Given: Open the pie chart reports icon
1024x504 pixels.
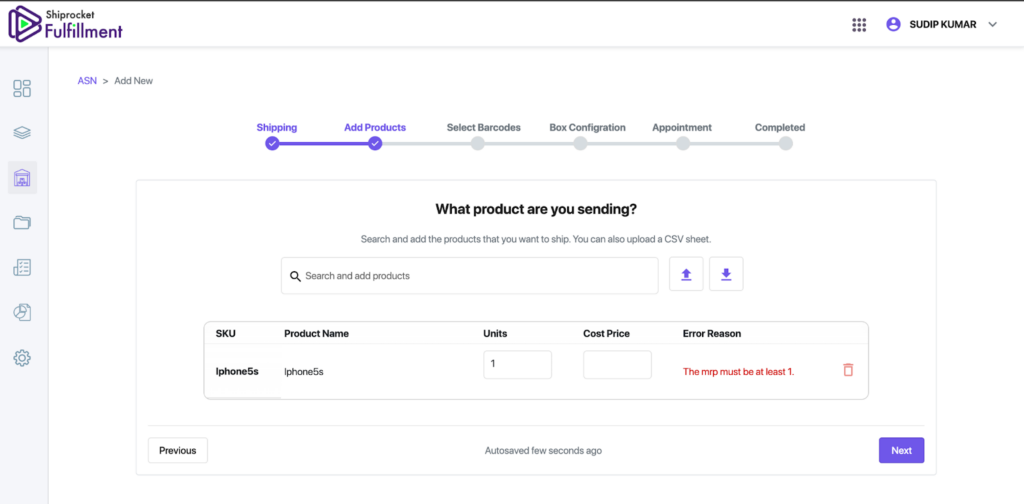Looking at the screenshot, I should pos(22,312).
